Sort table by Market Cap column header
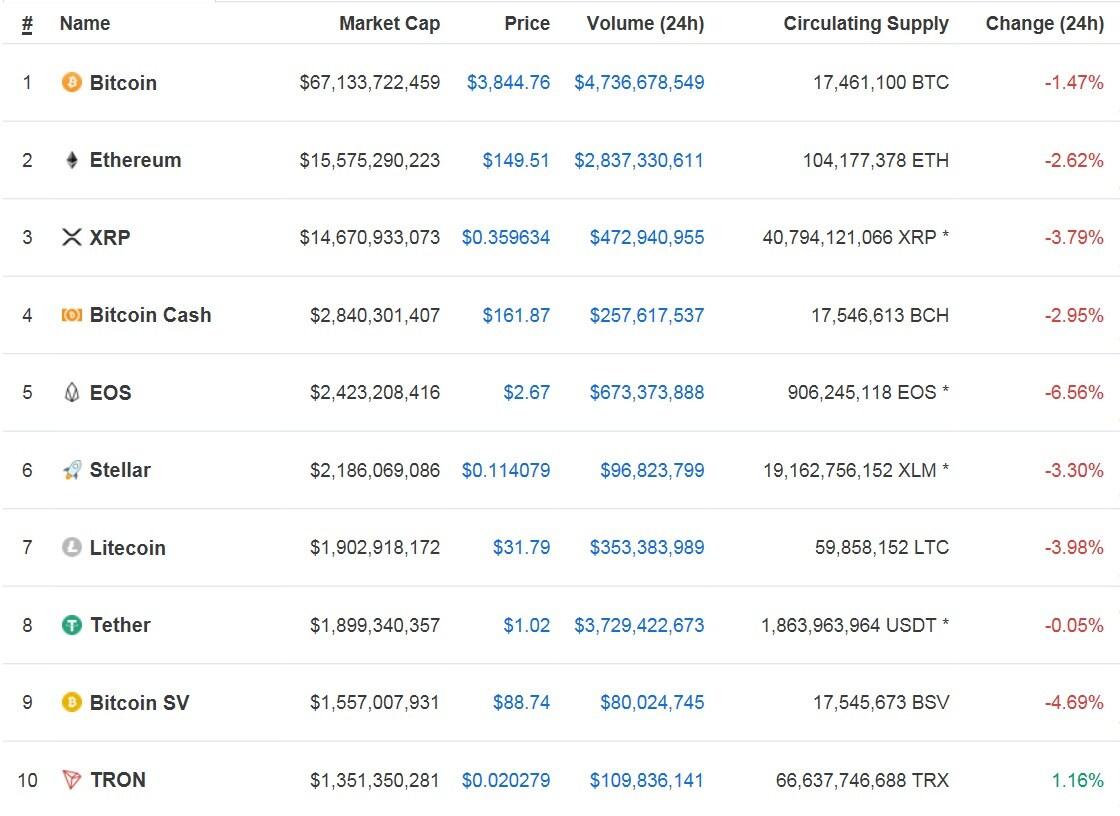 (389, 24)
